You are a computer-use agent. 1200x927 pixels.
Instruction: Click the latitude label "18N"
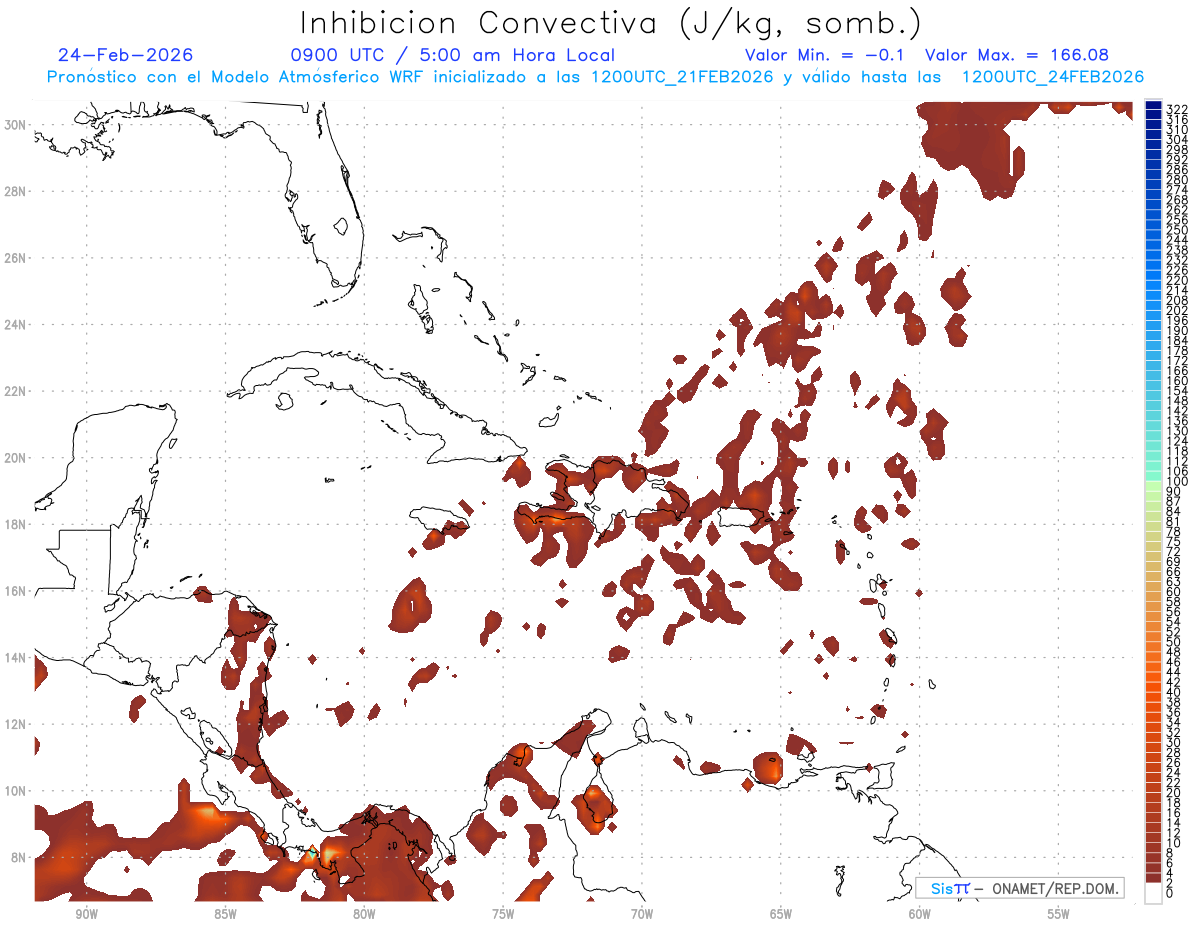click(x=17, y=524)
